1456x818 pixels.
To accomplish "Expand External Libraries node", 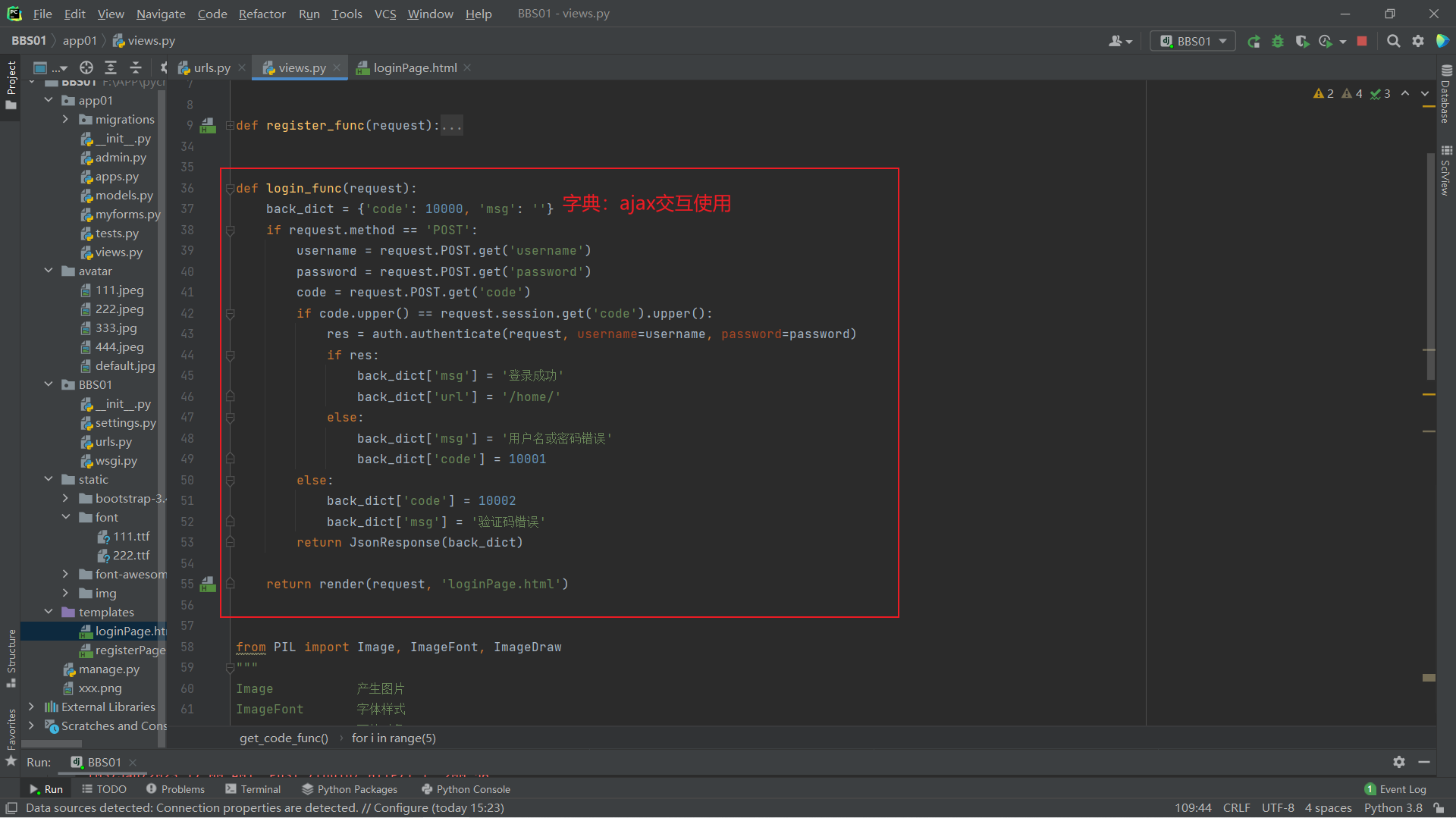I will [31, 707].
